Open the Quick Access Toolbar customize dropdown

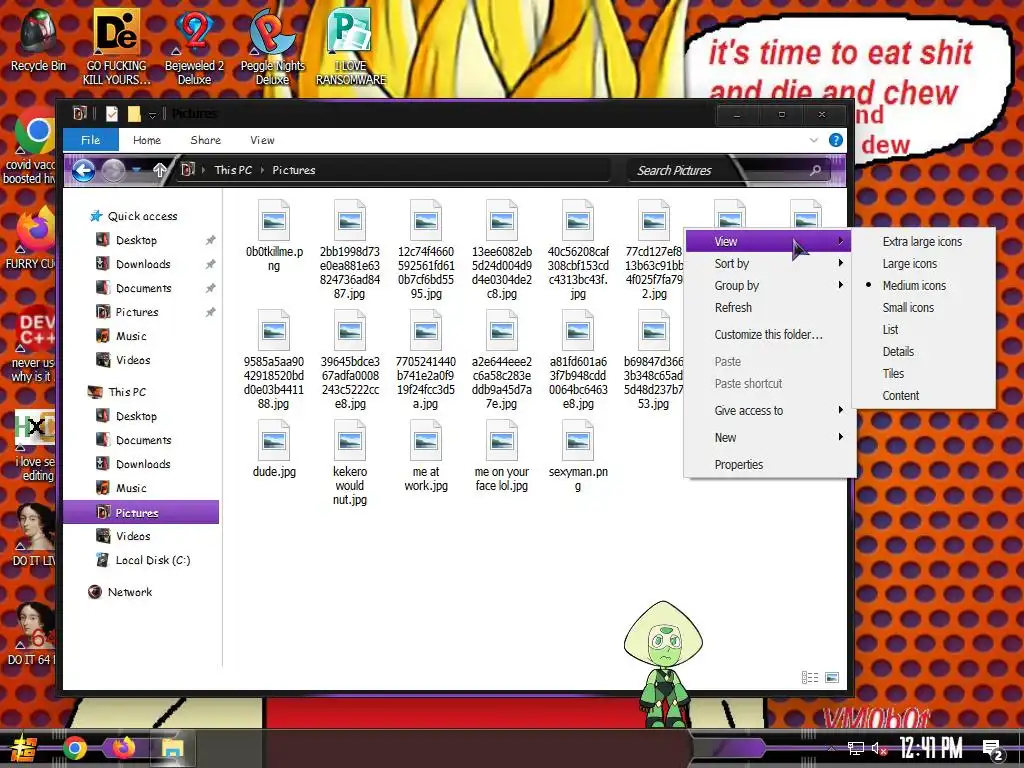[152, 115]
